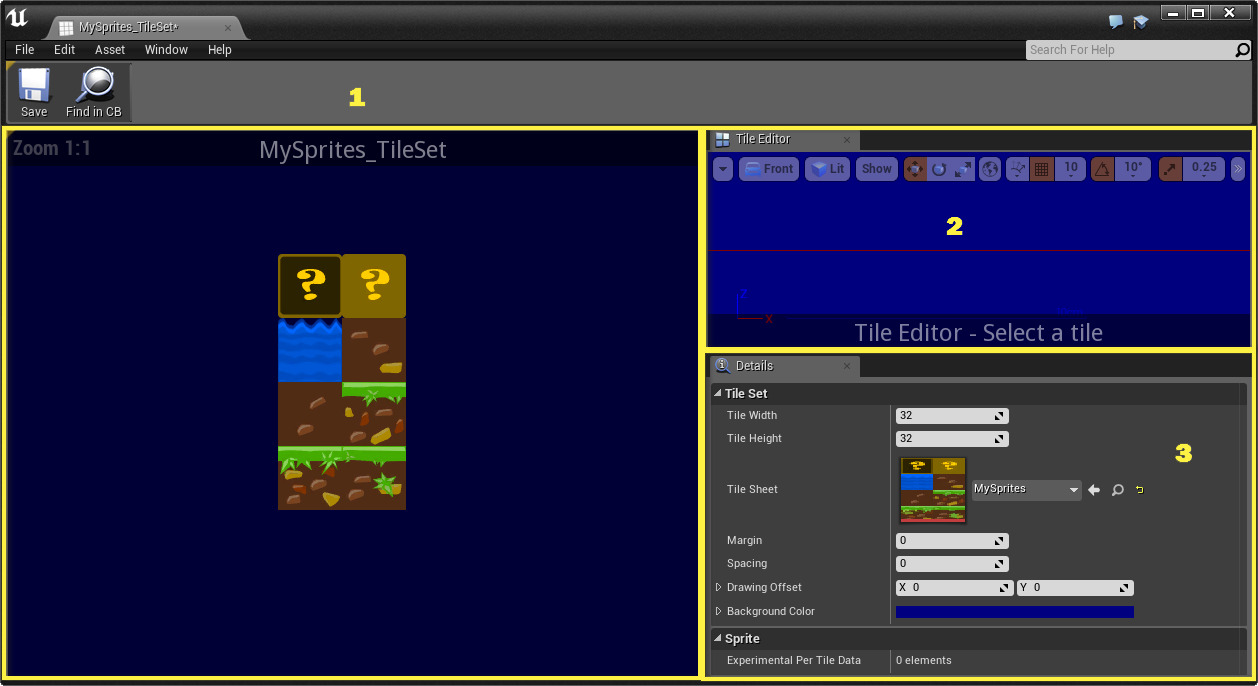Click the magnifier to browse to MySprites asset
The height and width of the screenshot is (686, 1258).
pos(1118,490)
